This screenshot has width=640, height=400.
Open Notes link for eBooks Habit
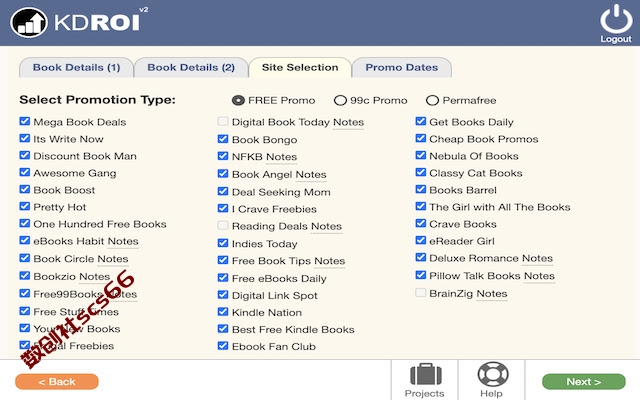click(123, 241)
